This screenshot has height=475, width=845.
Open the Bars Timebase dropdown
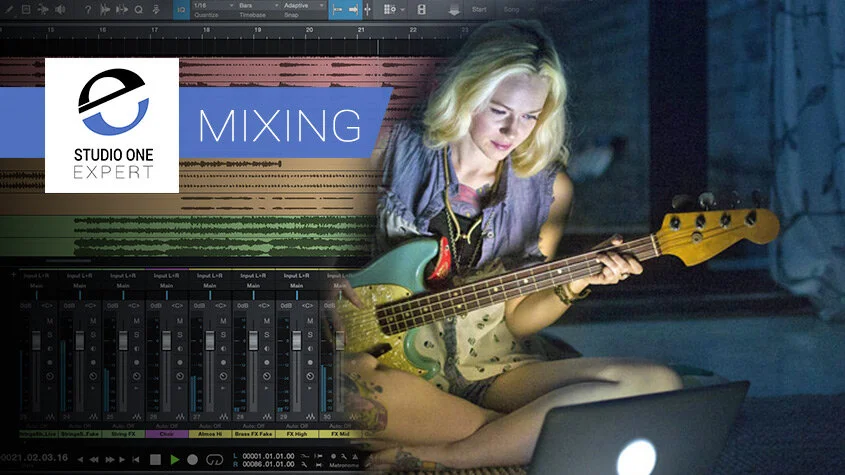click(259, 5)
